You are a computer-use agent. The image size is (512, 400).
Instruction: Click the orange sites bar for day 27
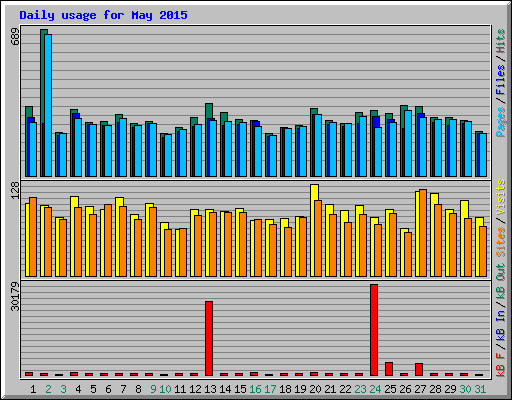point(423,233)
